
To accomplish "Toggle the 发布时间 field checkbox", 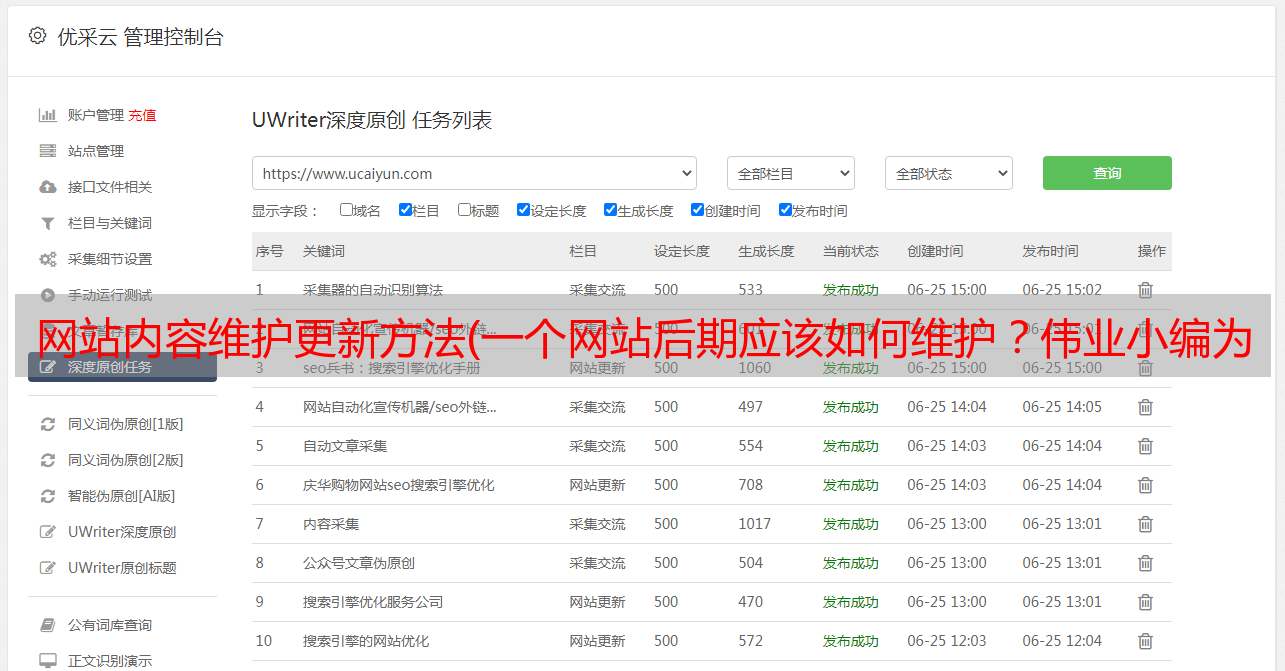I will point(785,210).
